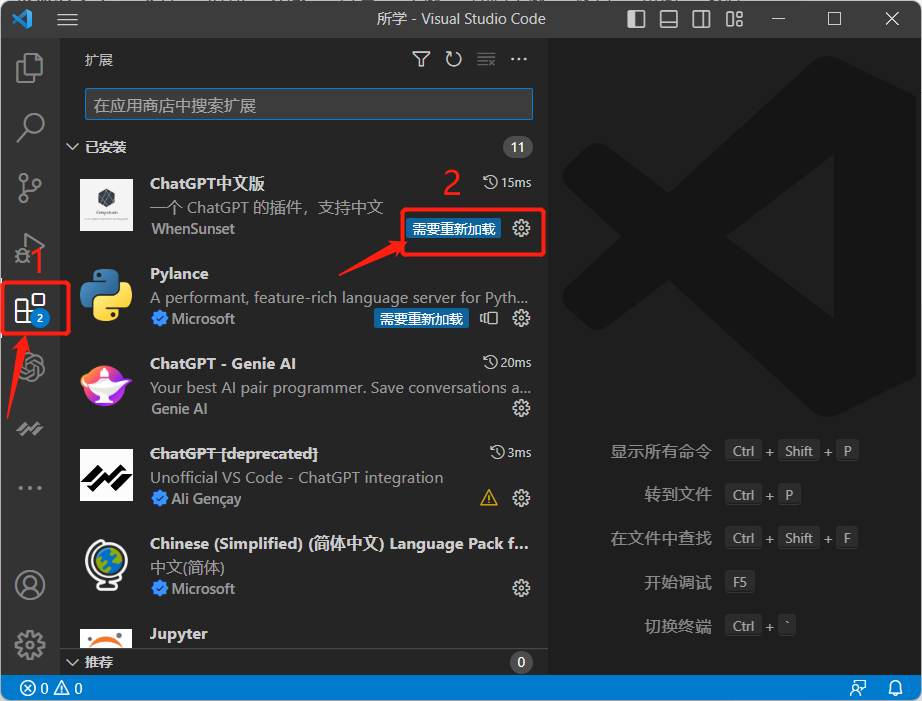Image resolution: width=922 pixels, height=701 pixels.
Task: Click the WhenSunset publisher name
Action: pyautogui.click(x=193, y=229)
